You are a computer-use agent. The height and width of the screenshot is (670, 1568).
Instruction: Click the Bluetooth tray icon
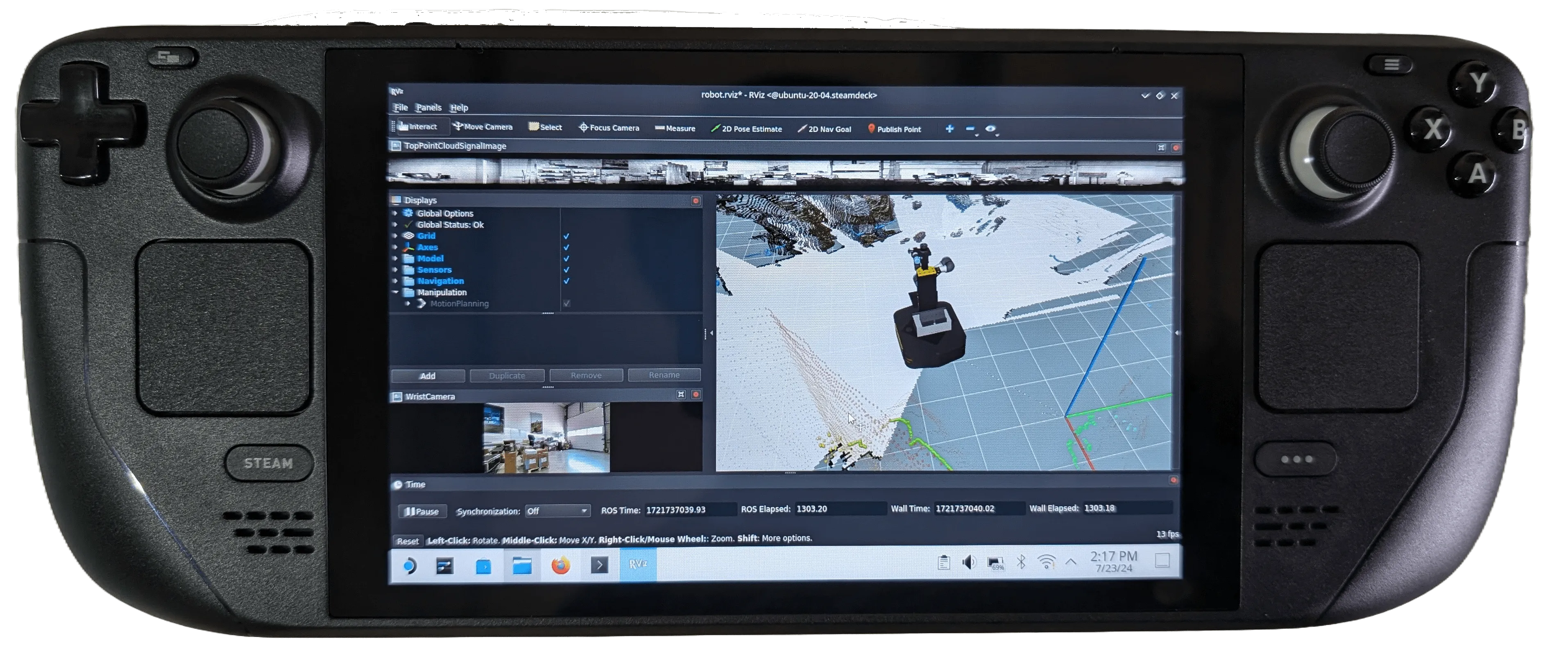pyautogui.click(x=1022, y=562)
